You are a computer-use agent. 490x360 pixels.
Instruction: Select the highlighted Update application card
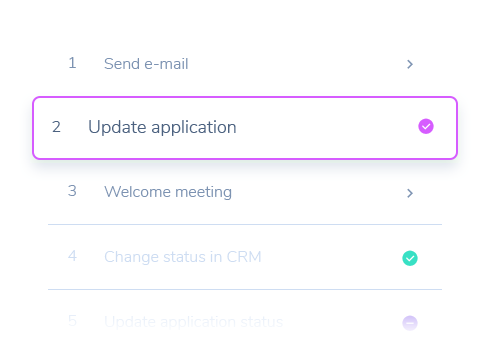click(245, 128)
